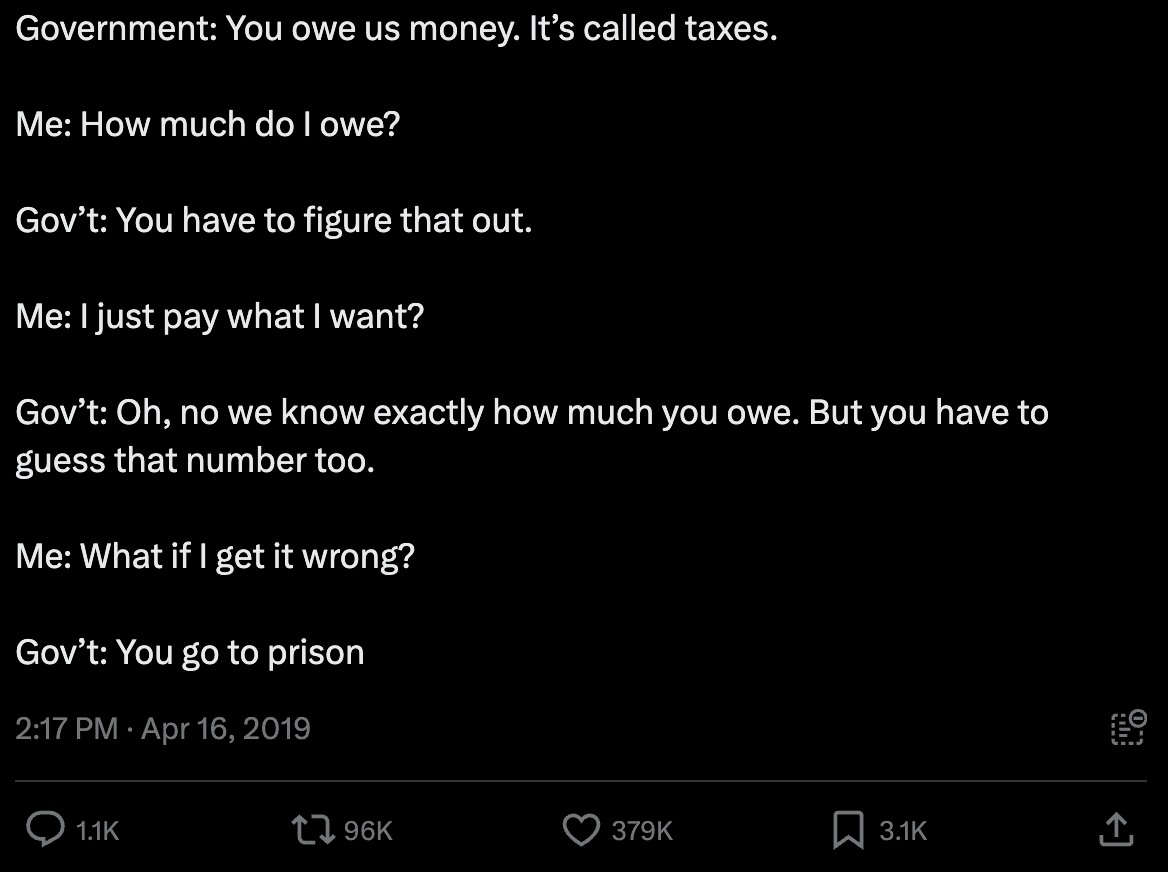This screenshot has width=1168, height=872.
Task: Click the 3.1K bookmarks count
Action: [x=903, y=830]
